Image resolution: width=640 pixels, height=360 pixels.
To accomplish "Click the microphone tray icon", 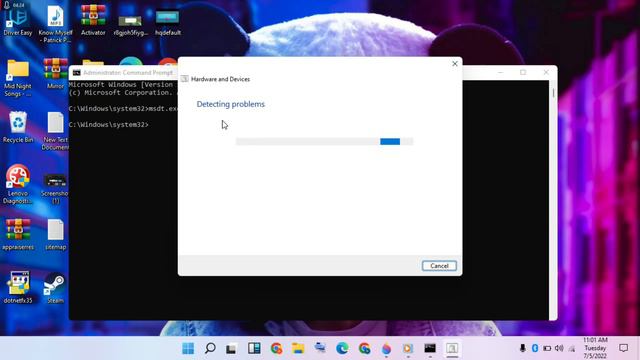I will click(522, 348).
